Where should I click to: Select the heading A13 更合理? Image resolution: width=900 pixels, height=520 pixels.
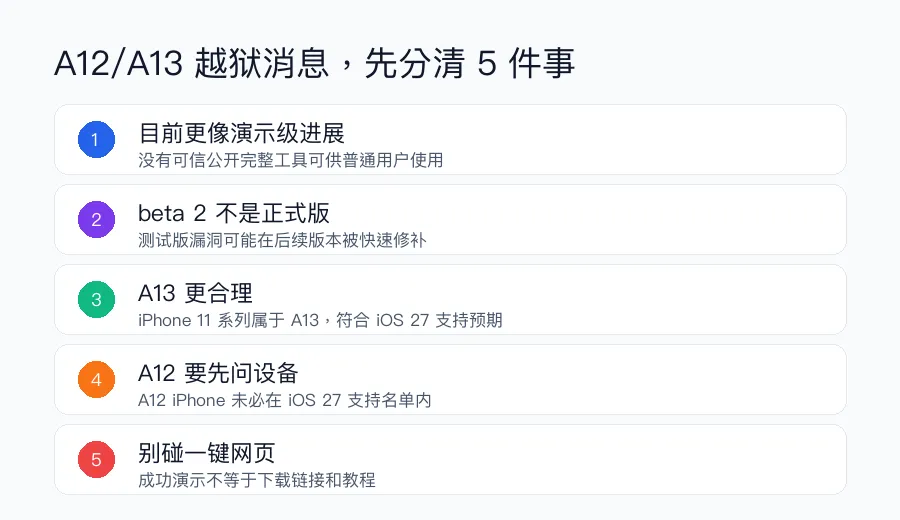pos(195,293)
